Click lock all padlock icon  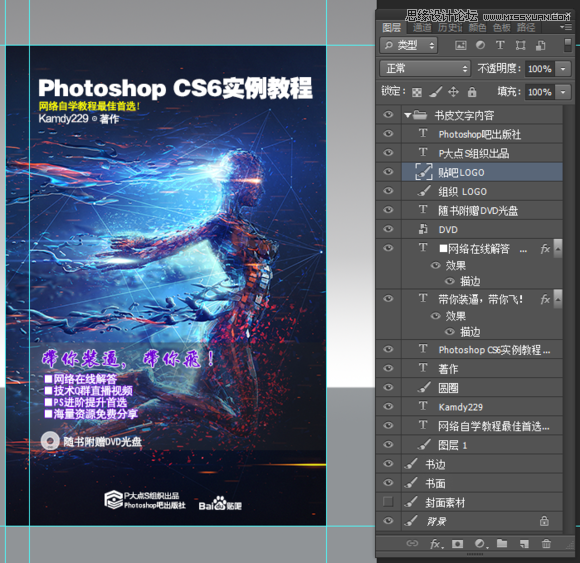pyautogui.click(x=472, y=92)
